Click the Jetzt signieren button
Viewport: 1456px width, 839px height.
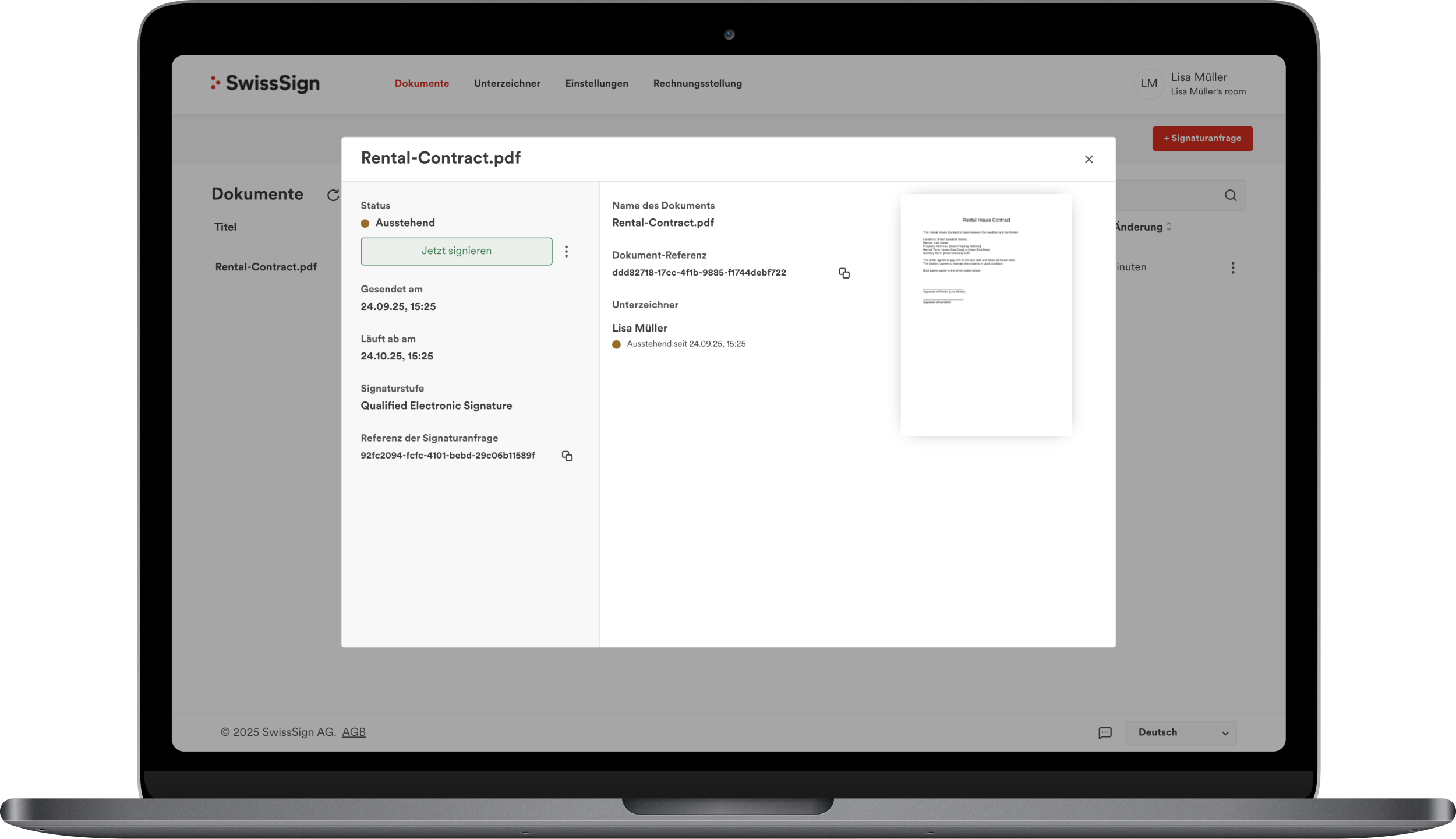pos(456,251)
